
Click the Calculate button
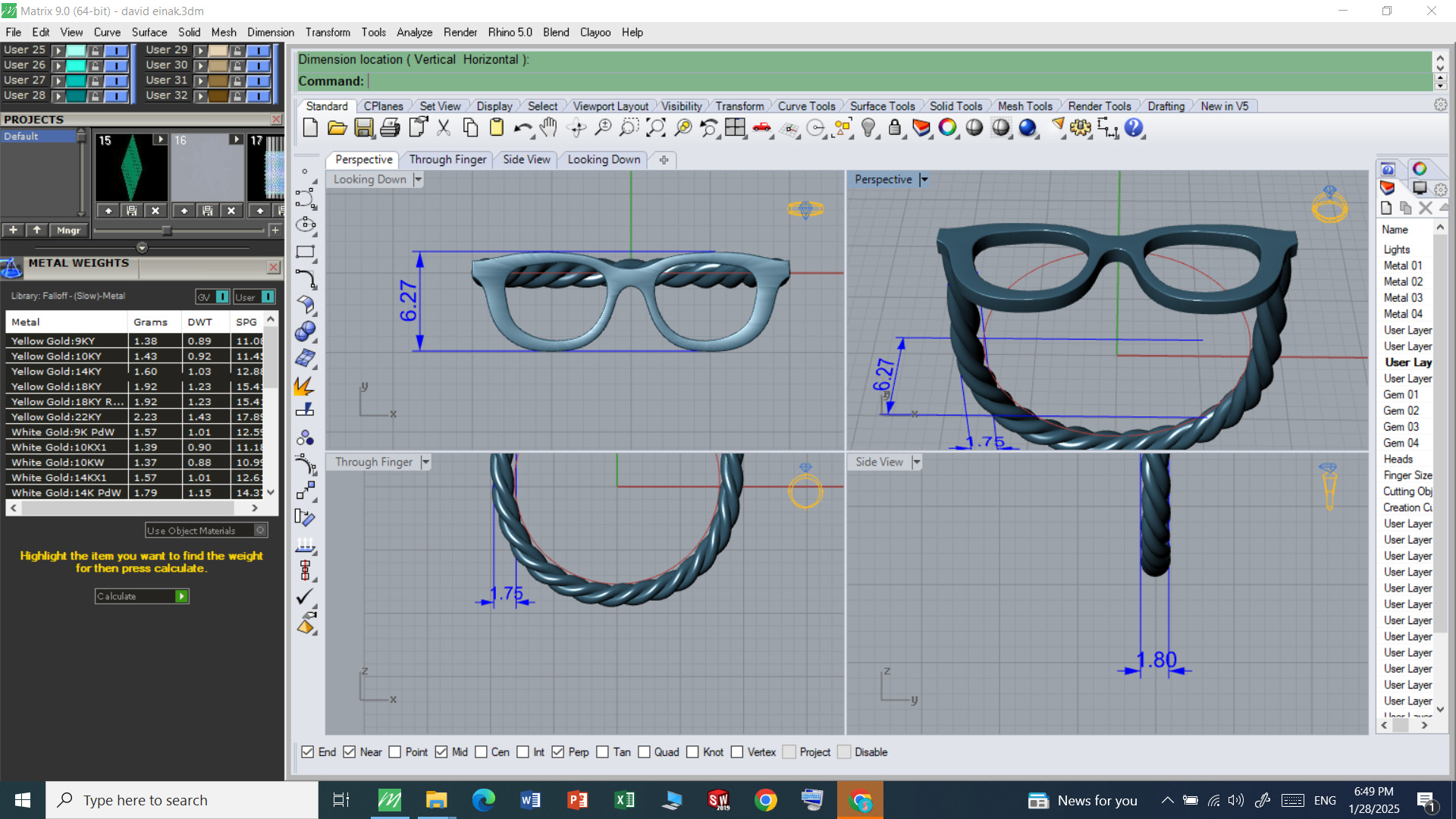pyautogui.click(x=142, y=596)
